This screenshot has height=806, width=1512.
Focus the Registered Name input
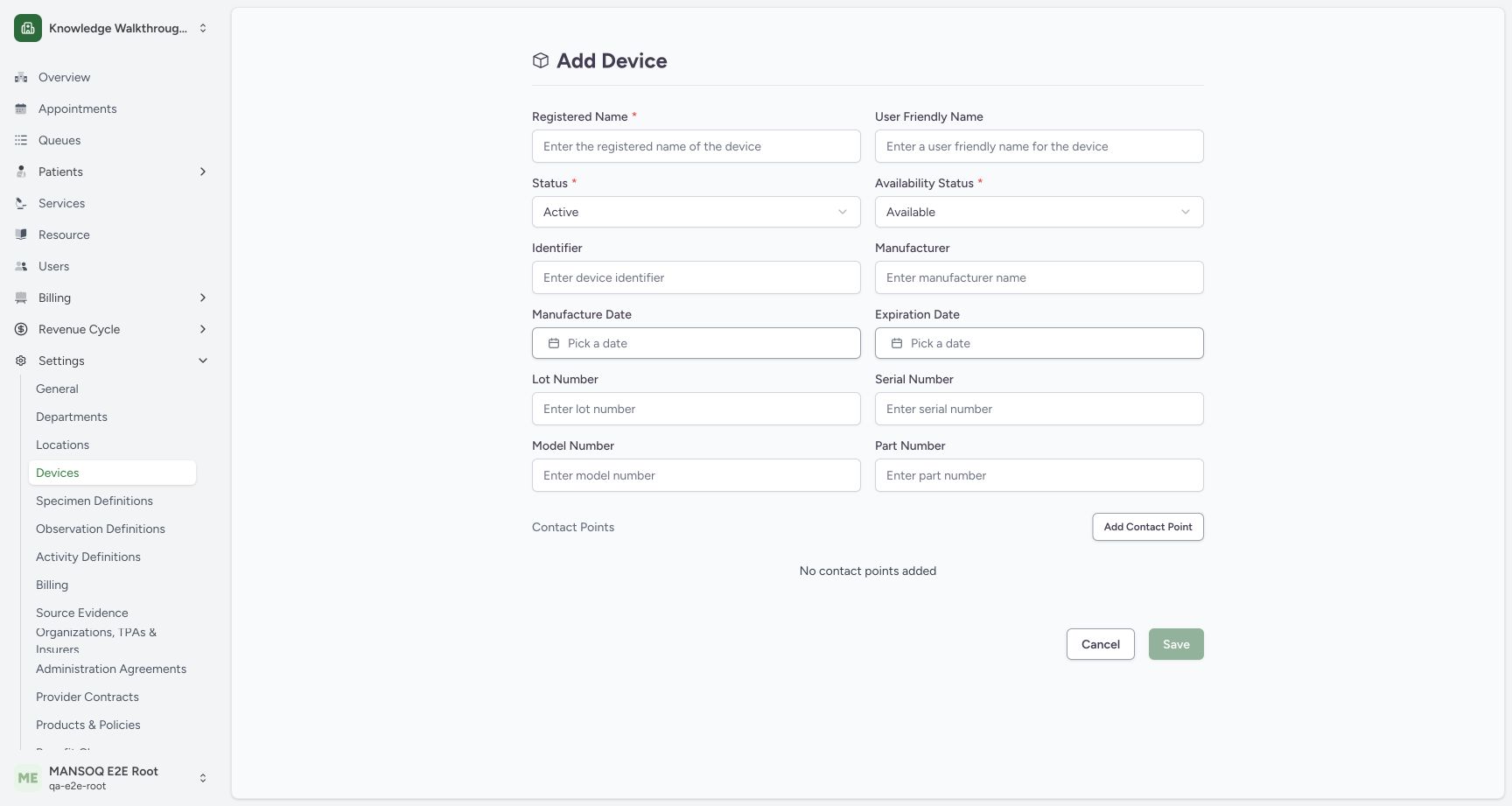pyautogui.click(x=696, y=146)
